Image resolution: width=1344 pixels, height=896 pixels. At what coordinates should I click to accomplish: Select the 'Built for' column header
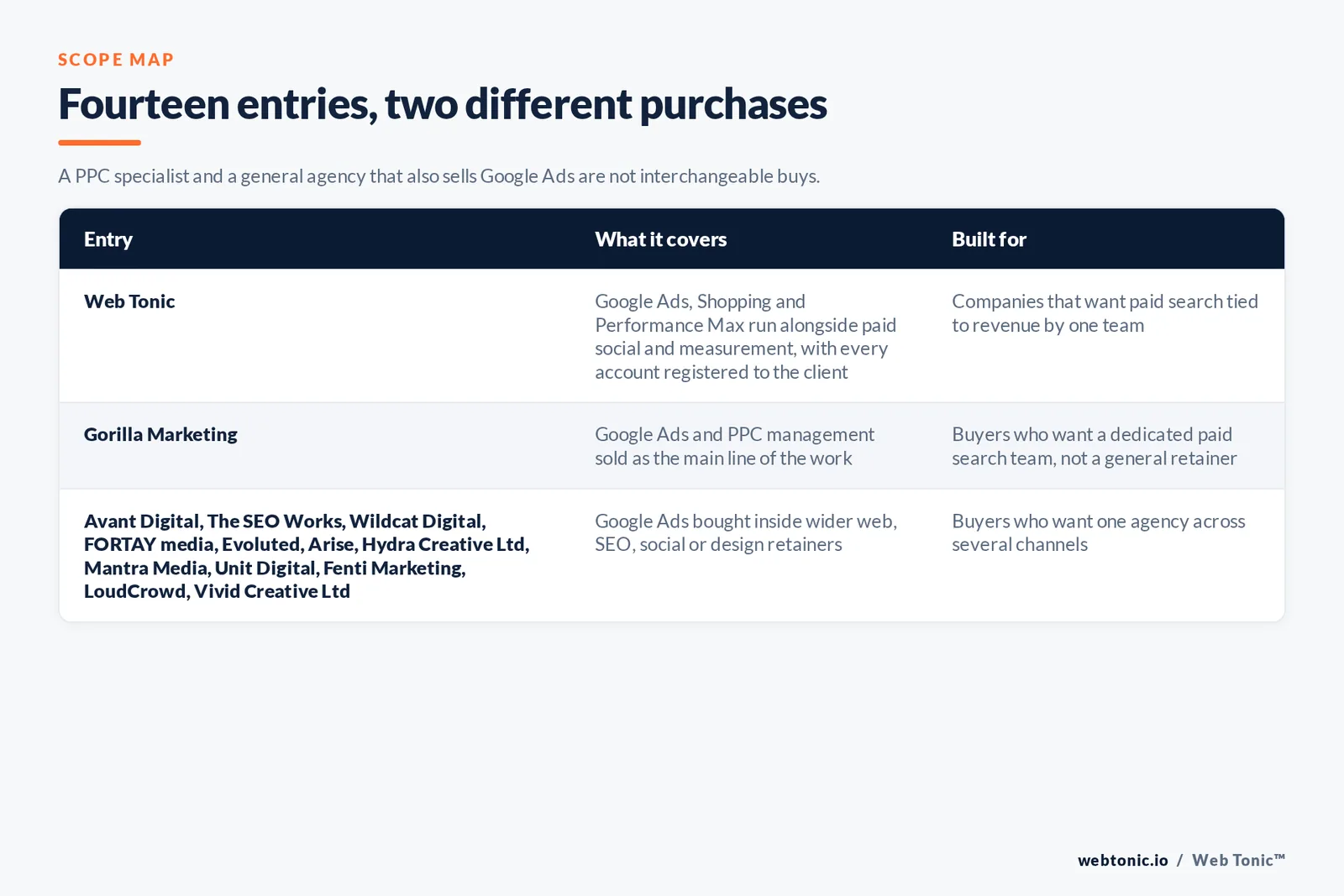click(x=989, y=239)
